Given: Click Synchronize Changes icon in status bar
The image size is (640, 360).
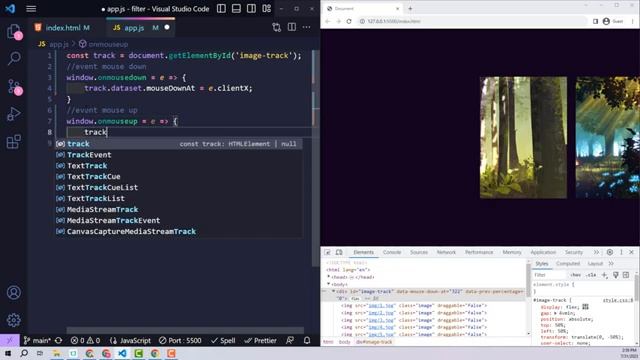Looking at the screenshot, I should 59,340.
